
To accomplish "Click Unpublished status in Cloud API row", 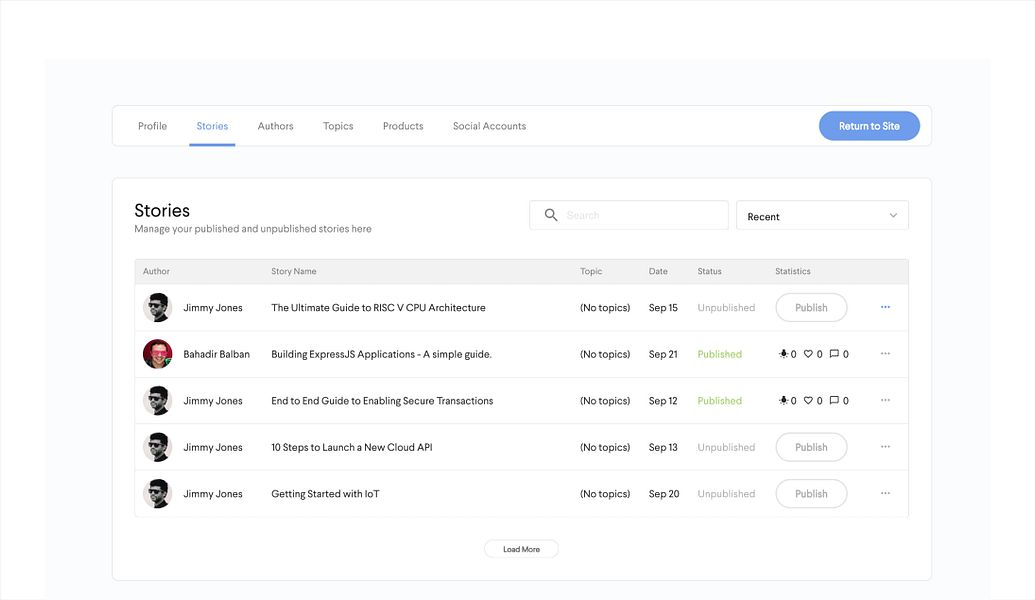I will (726, 447).
